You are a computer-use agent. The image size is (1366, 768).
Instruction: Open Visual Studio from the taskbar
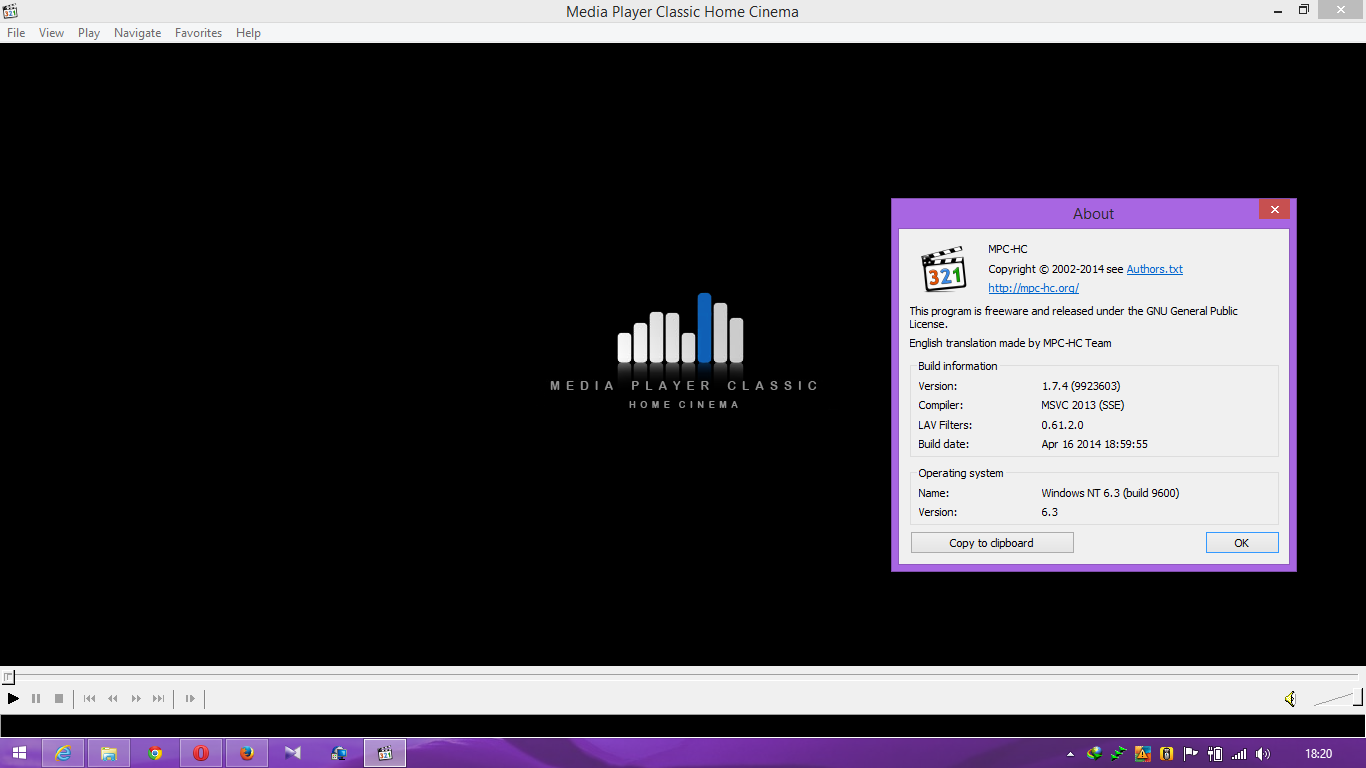coord(293,753)
